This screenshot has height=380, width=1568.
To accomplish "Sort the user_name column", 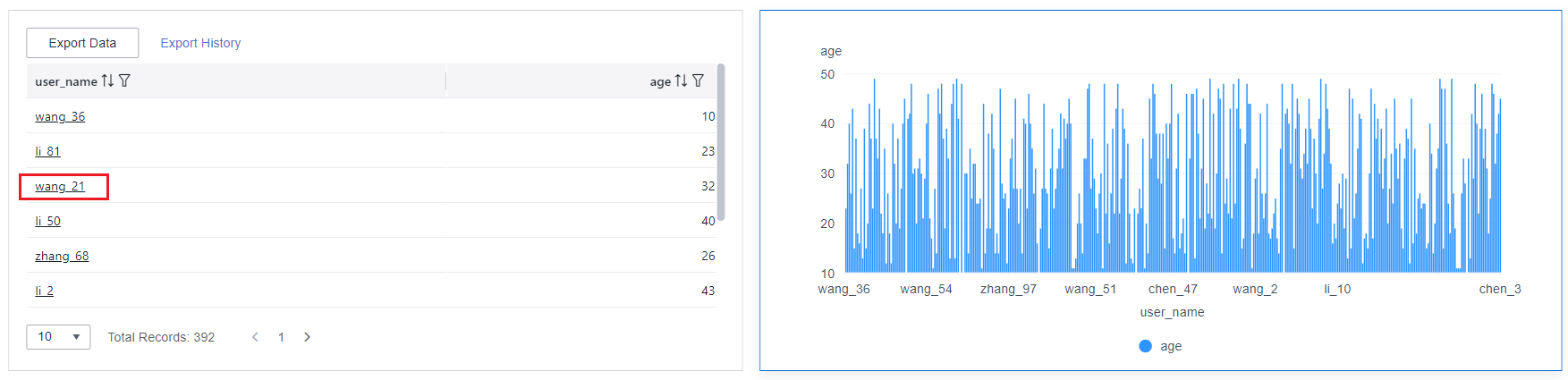I will [x=107, y=80].
